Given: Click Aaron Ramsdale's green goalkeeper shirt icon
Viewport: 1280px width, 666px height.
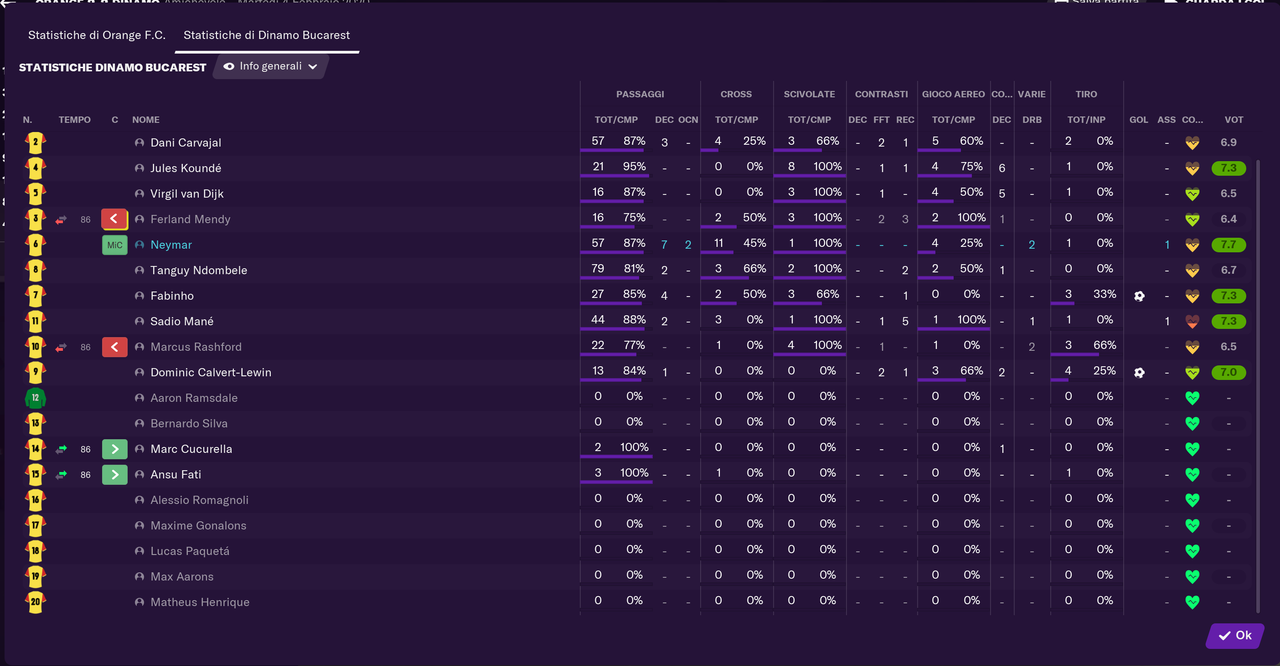Looking at the screenshot, I should tap(35, 398).
